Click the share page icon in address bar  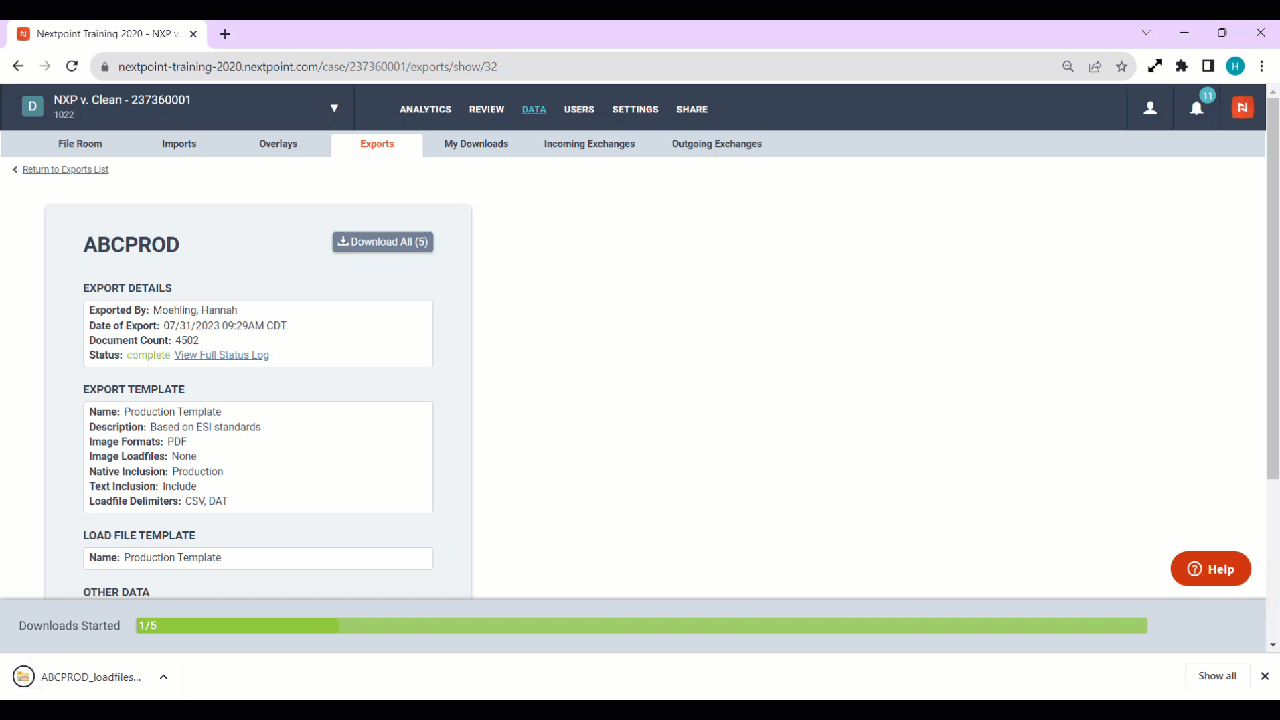pos(1095,67)
